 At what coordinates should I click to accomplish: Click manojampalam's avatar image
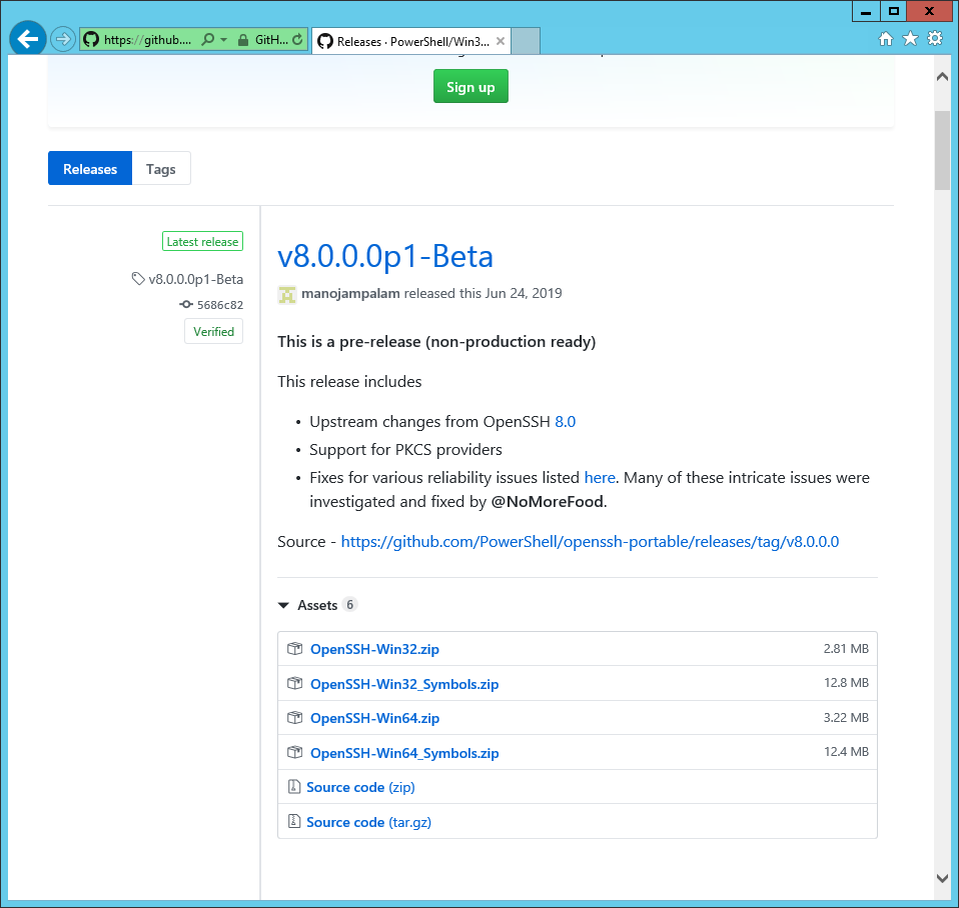(x=287, y=294)
